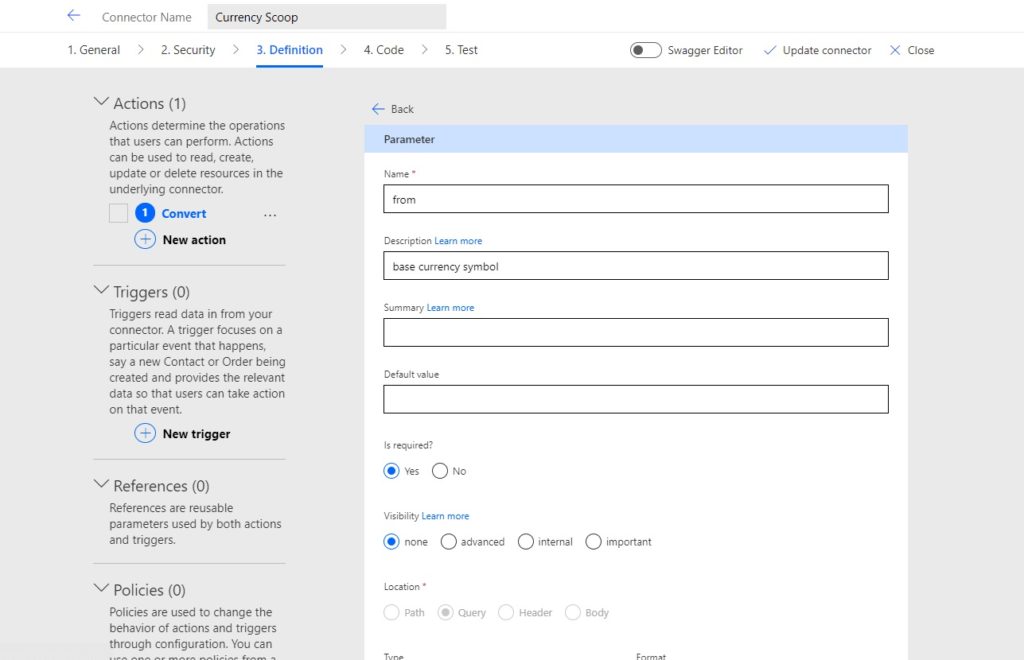This screenshot has width=1024, height=660.
Task: Switch to the Security tab
Action: point(189,49)
